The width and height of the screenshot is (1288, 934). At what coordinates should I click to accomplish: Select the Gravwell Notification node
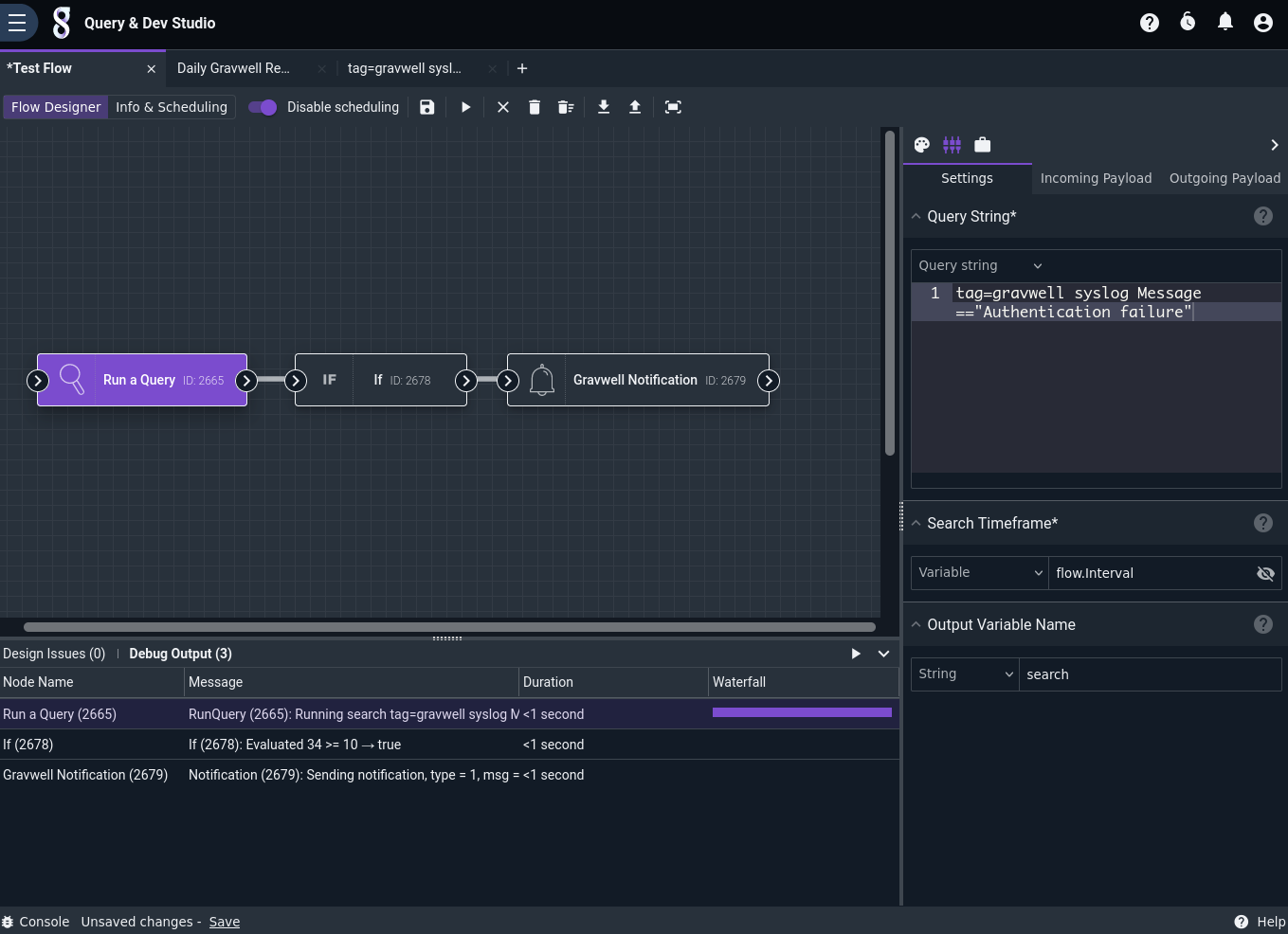coord(638,380)
